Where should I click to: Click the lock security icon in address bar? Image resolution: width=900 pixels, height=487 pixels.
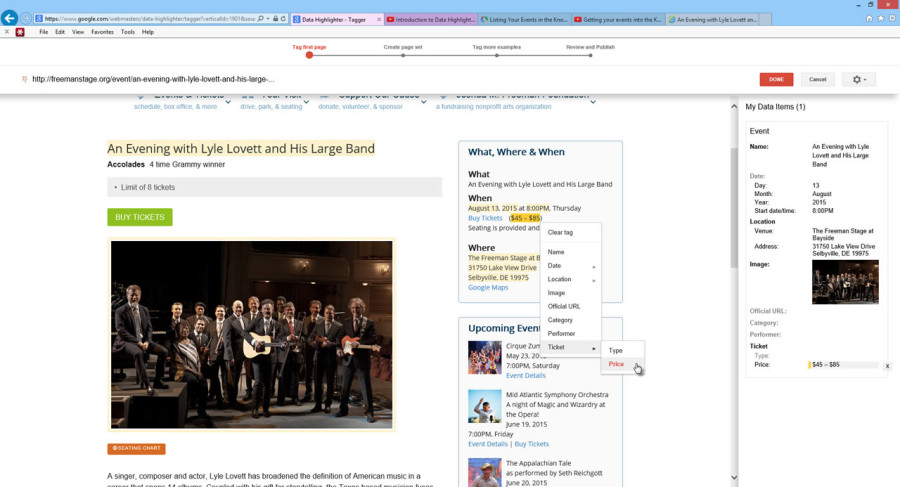276,19
